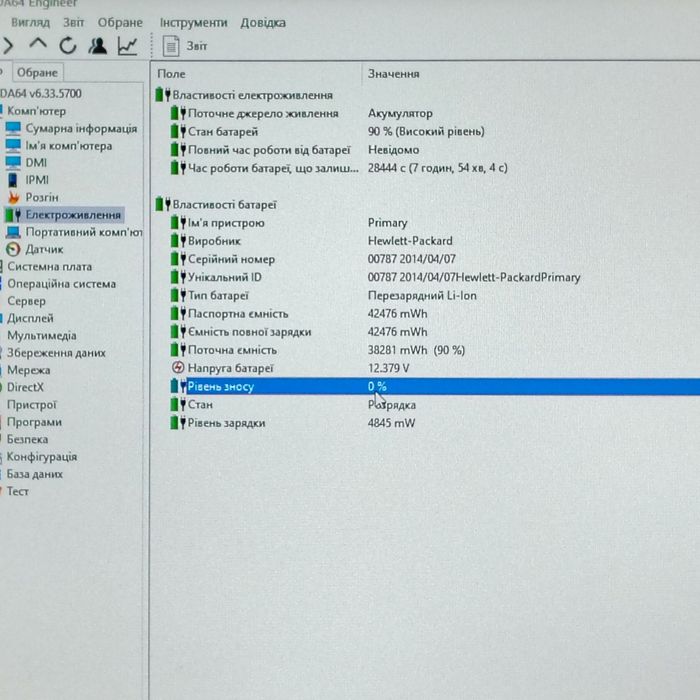Select the Поточне джерело живлення row
This screenshot has width=700, height=700.
point(427,113)
